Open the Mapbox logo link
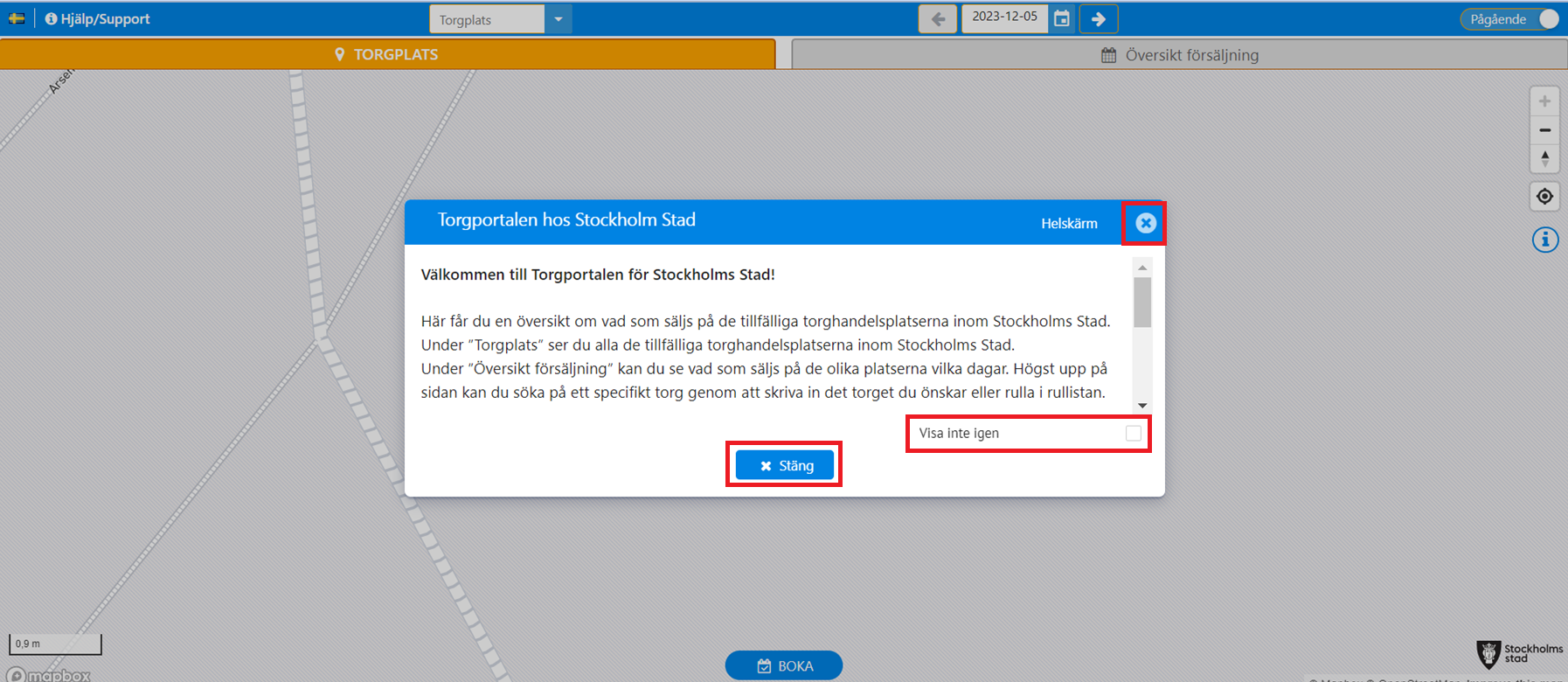 tap(49, 675)
